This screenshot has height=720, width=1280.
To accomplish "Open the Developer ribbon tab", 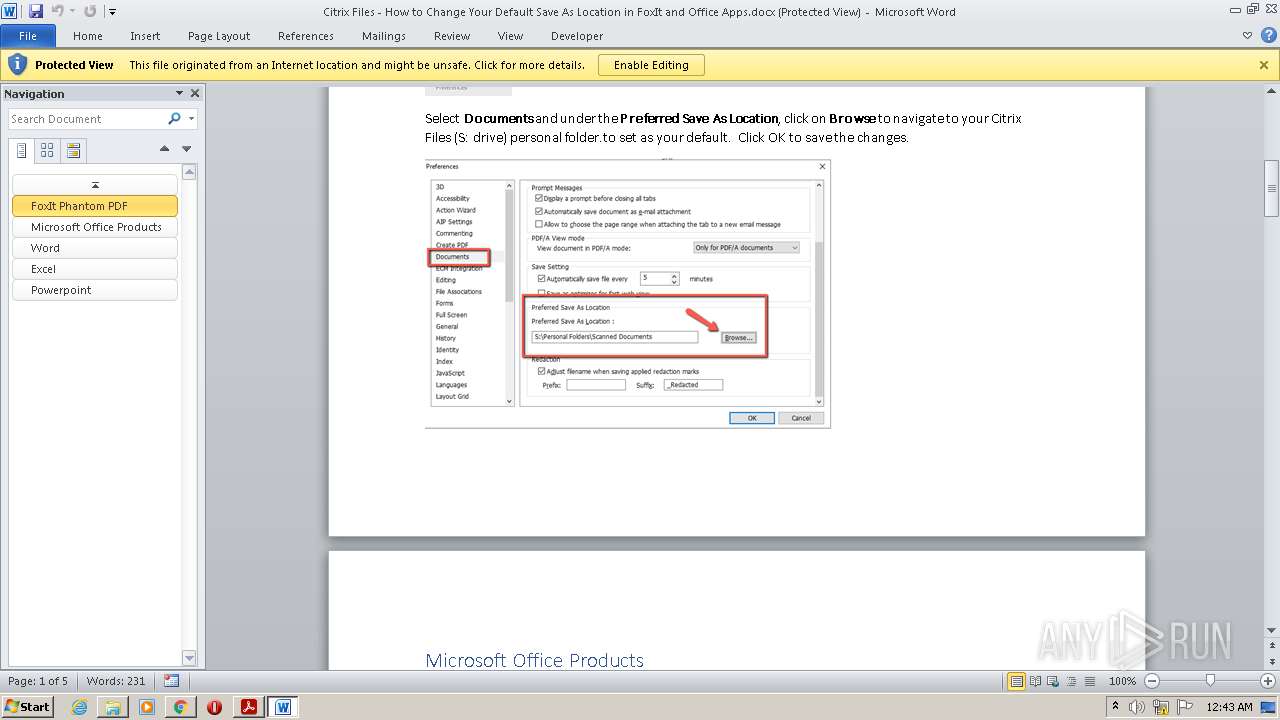I will coord(577,36).
